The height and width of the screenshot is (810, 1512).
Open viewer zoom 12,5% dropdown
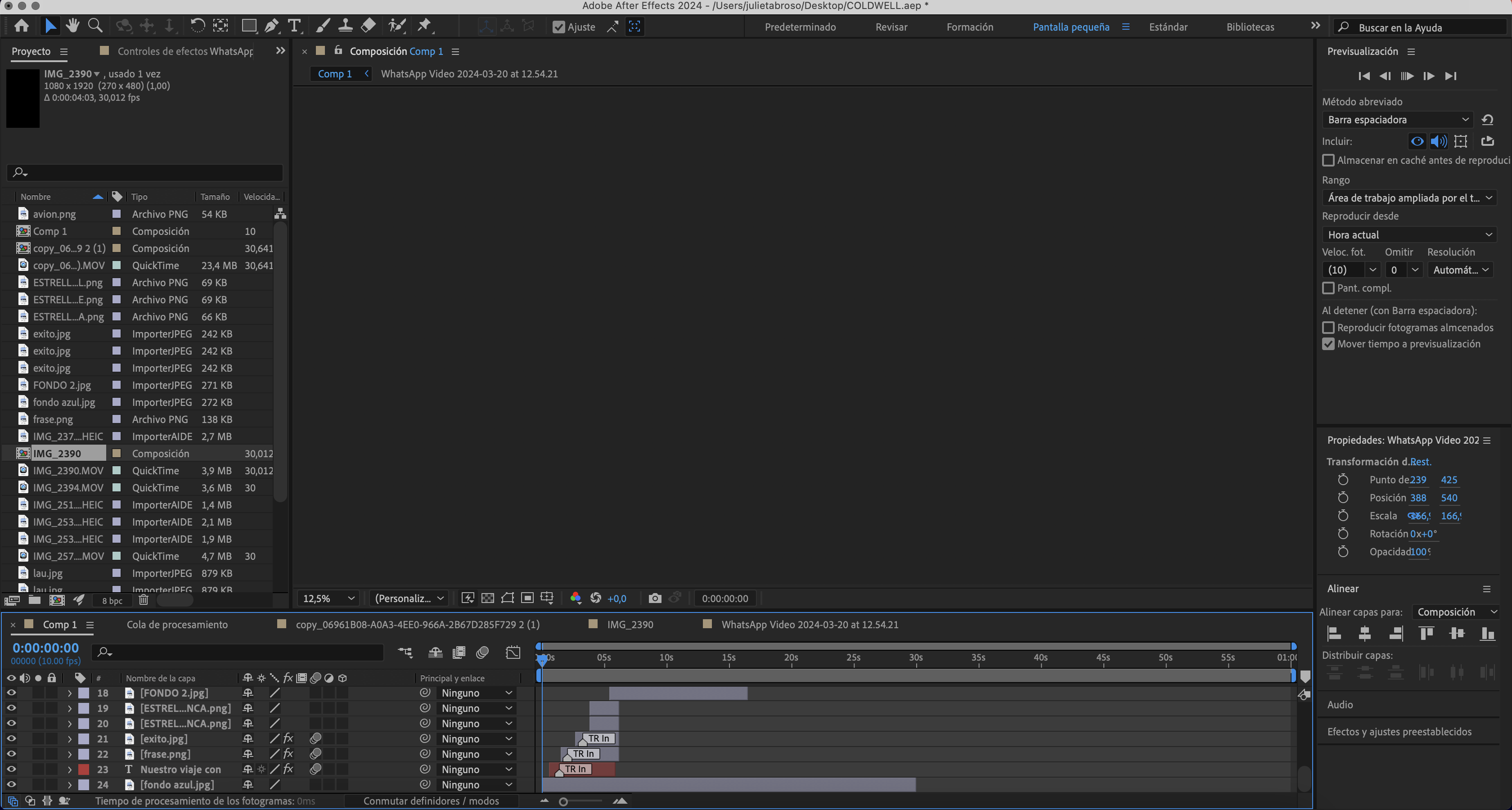click(328, 598)
